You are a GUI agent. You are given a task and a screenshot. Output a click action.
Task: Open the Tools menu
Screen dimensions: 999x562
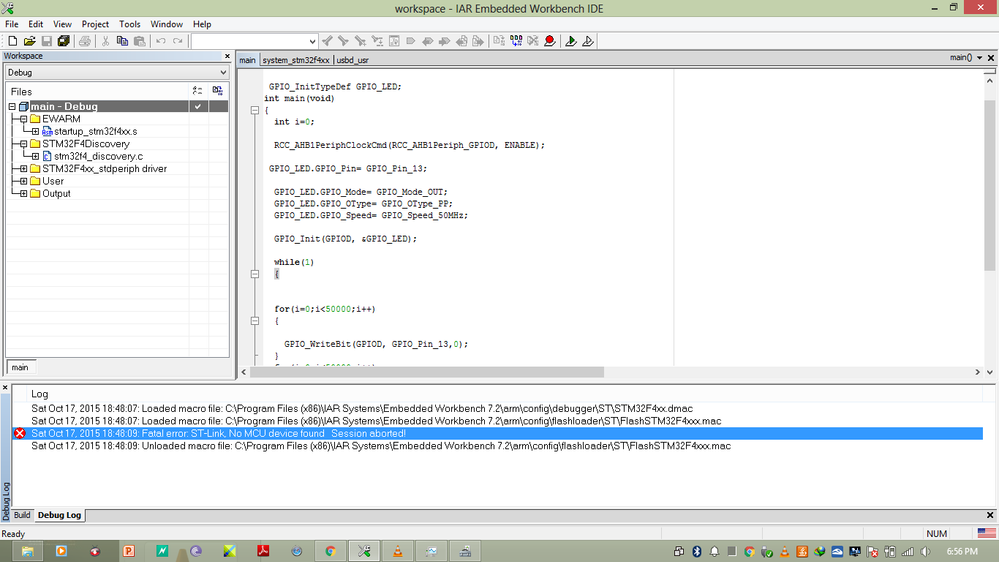pyautogui.click(x=129, y=24)
